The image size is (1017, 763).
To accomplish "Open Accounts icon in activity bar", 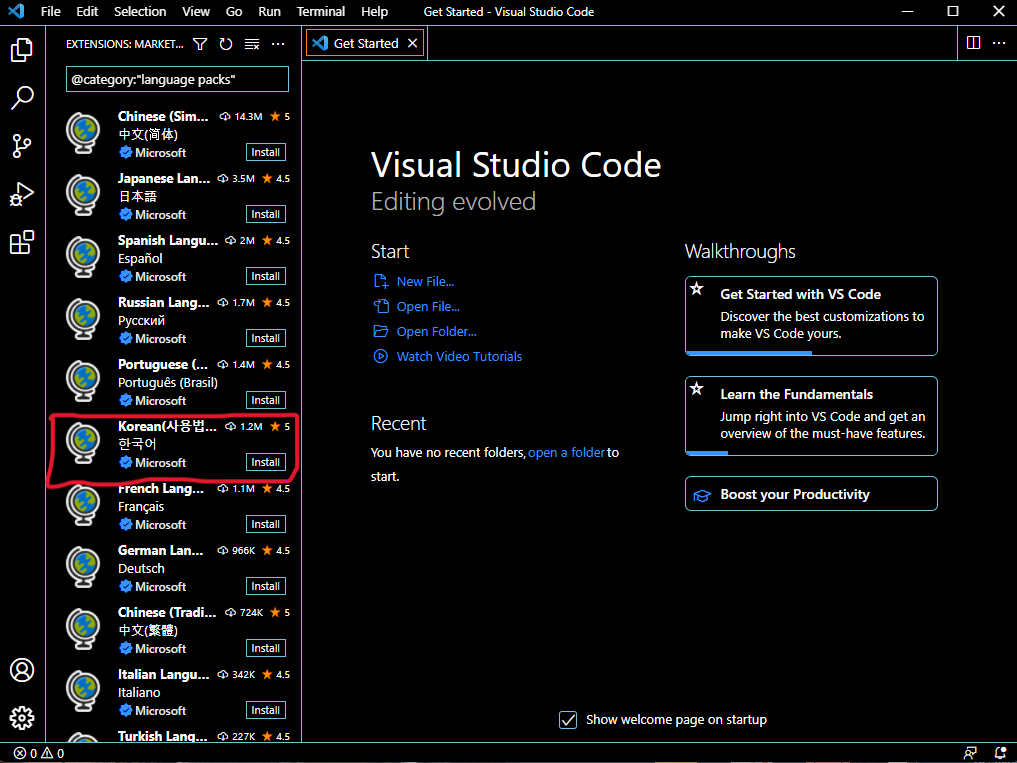I will click(x=22, y=670).
